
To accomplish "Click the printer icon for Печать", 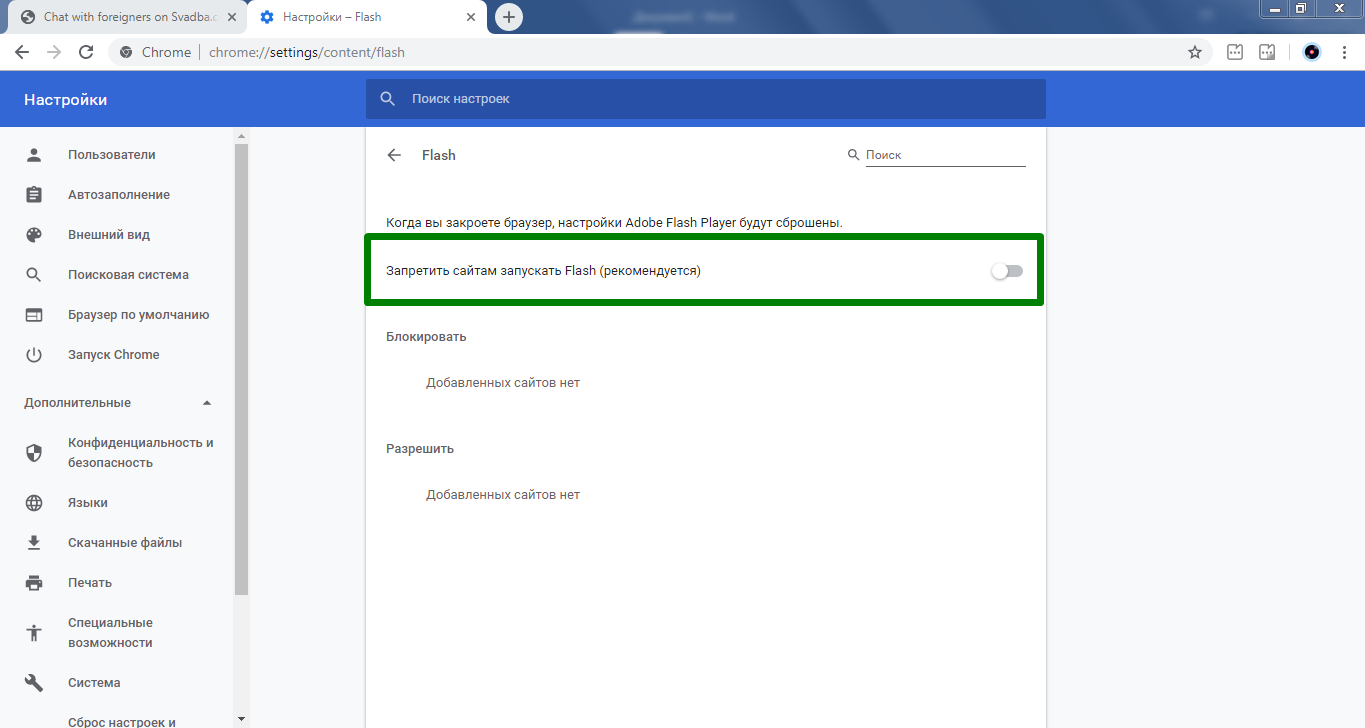I will [x=34, y=583].
